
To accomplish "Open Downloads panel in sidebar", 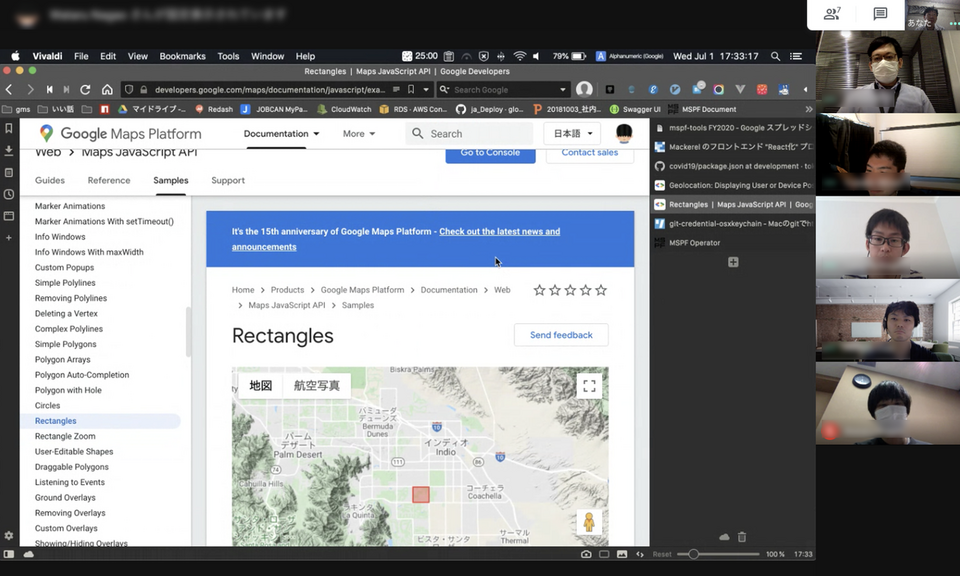I will click(9, 150).
